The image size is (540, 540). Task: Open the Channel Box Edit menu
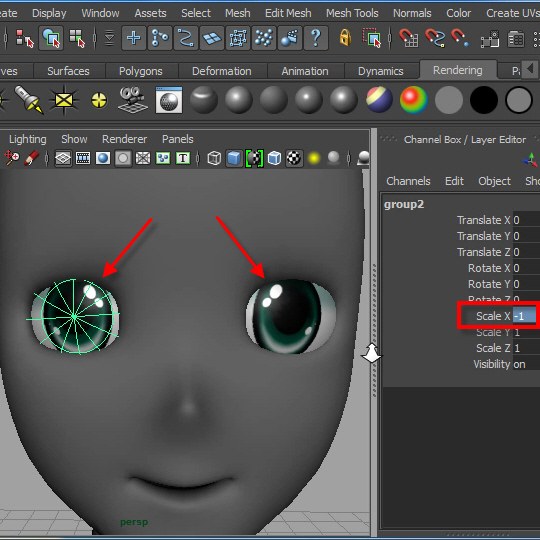(454, 181)
